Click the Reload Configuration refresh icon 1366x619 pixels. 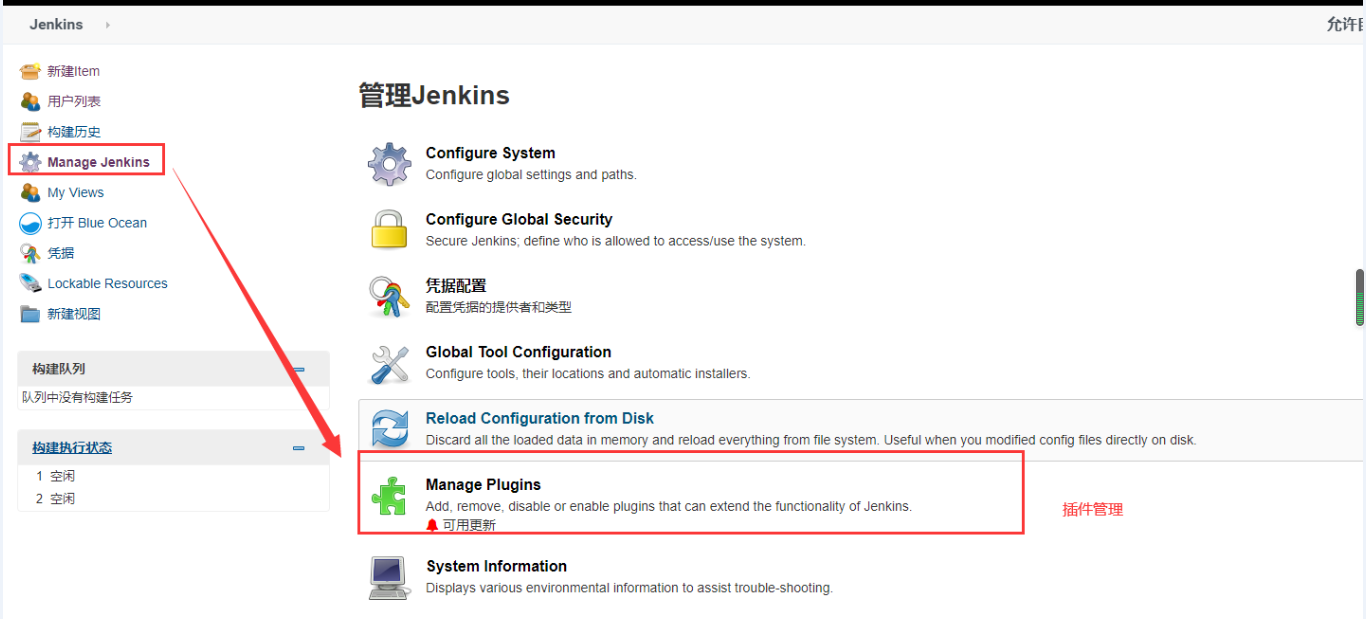click(x=389, y=428)
